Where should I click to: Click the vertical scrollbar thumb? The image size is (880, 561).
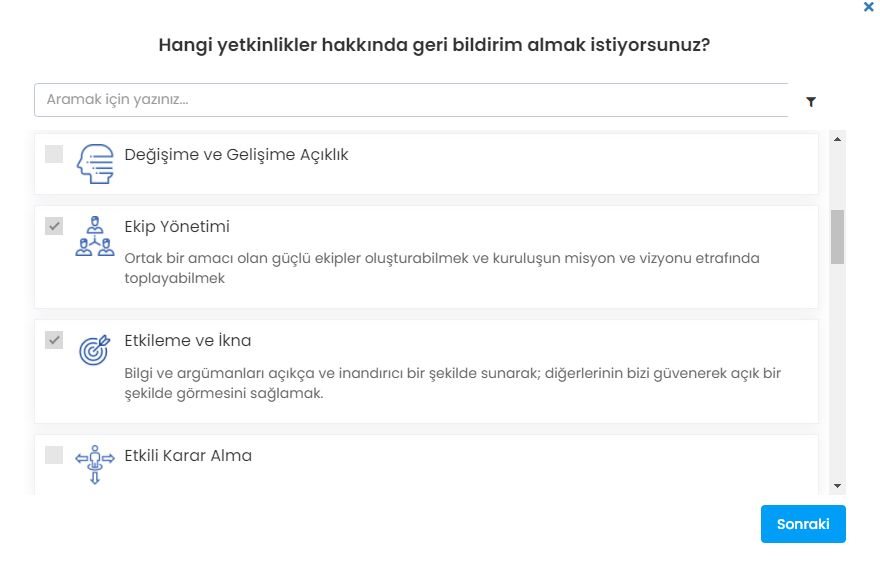point(837,236)
